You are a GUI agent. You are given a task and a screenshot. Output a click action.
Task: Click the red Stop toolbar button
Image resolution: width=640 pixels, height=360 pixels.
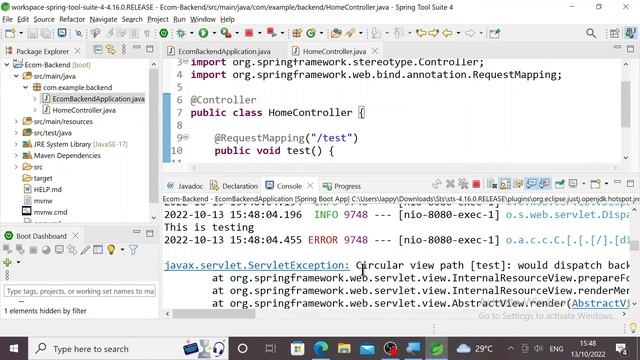coord(249,33)
